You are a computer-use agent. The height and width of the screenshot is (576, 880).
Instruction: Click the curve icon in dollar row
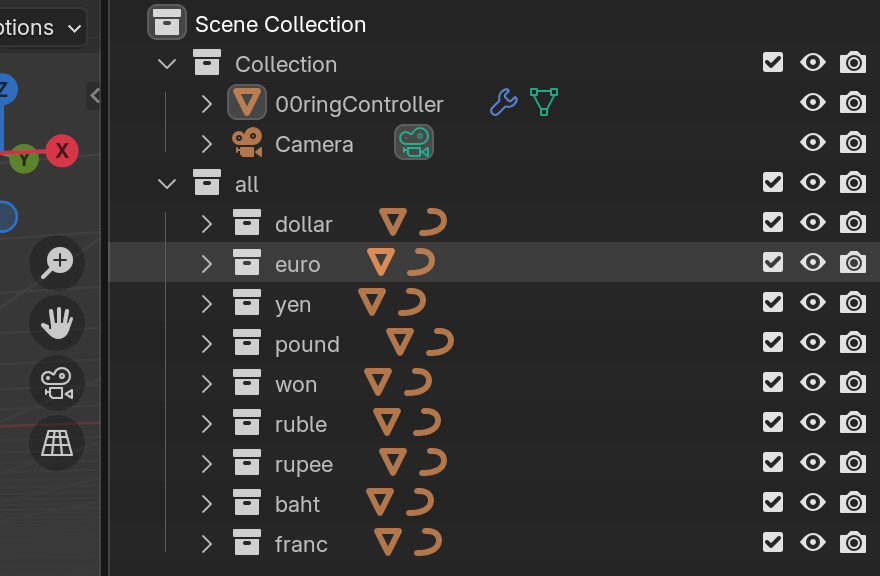(x=433, y=222)
